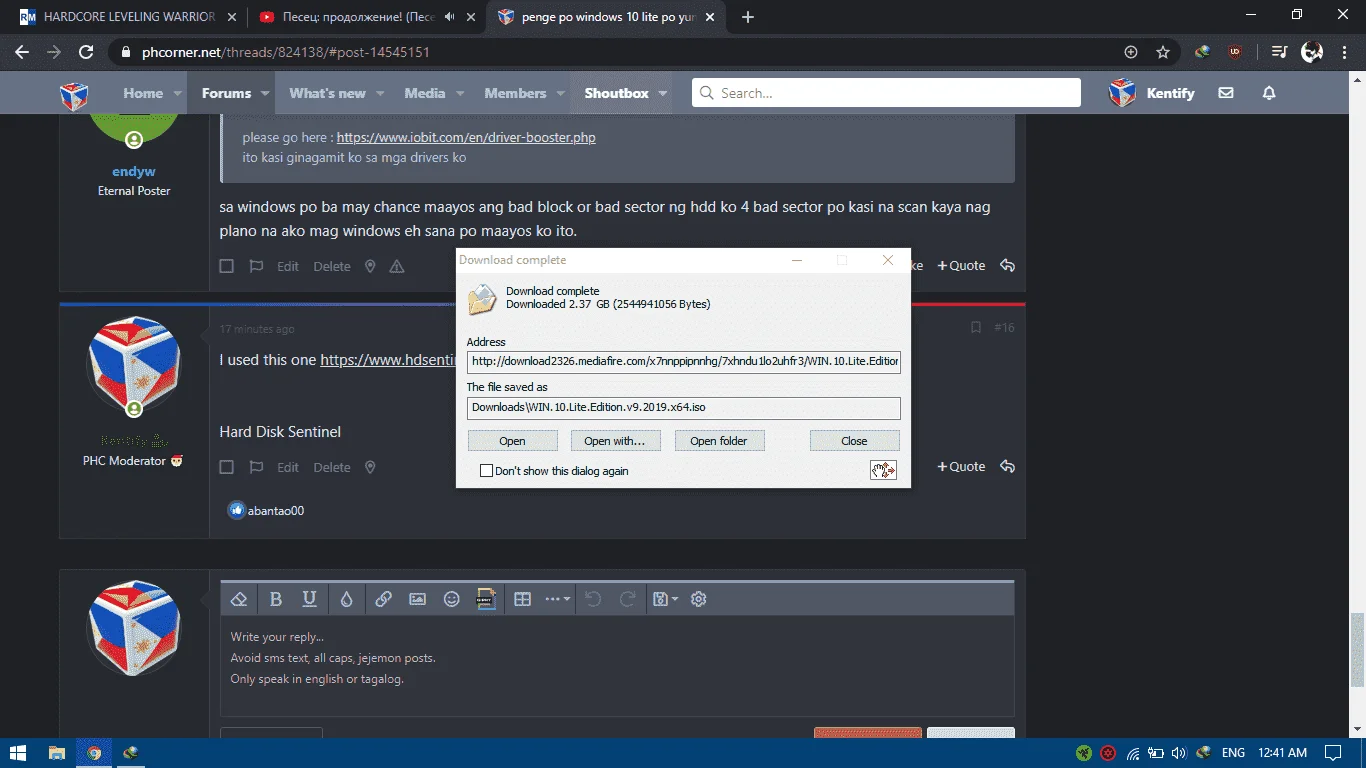Image resolution: width=1366 pixels, height=768 pixels.
Task: Click the location pin icon on Kentify's post
Action: (x=370, y=467)
